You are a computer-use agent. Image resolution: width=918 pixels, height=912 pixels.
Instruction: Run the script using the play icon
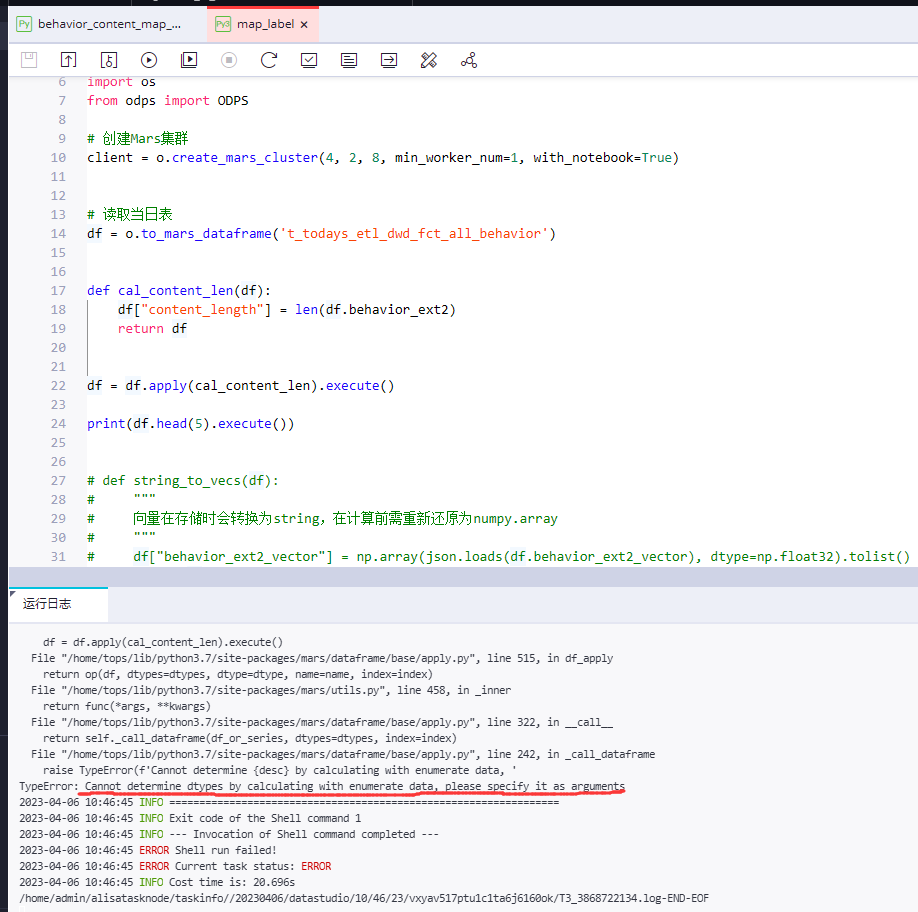[148, 60]
